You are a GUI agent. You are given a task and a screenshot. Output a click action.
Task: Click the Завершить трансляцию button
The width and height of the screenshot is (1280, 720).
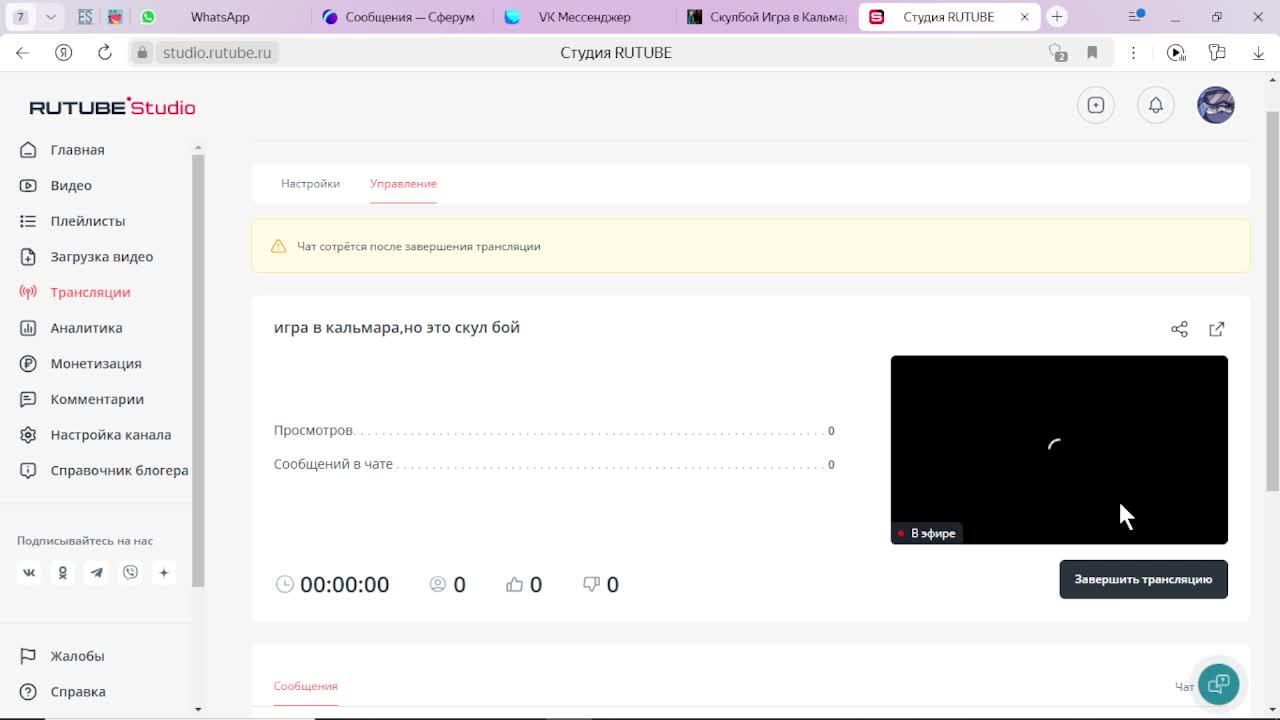(x=1143, y=580)
